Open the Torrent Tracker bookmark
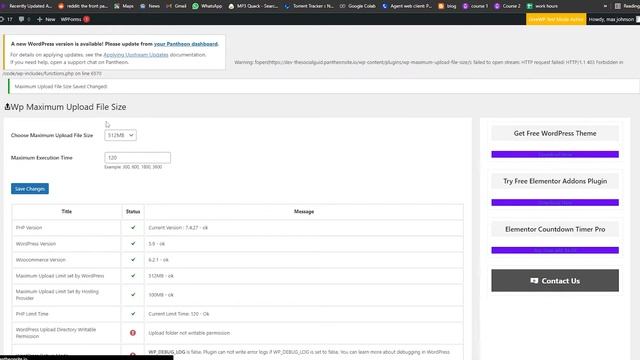640x360 pixels. pyautogui.click(x=309, y=6)
